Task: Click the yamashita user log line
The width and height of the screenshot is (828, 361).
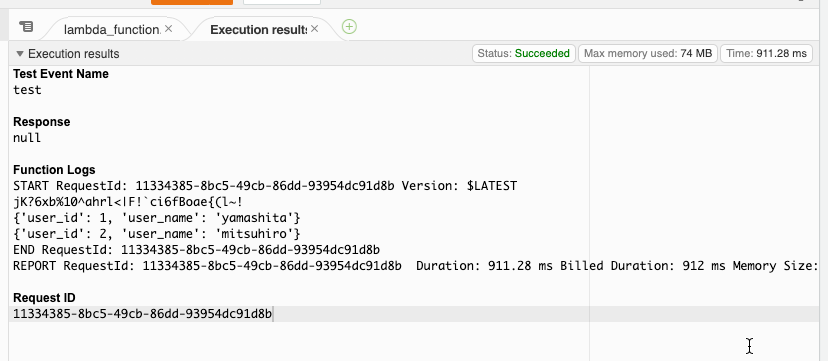Action: [x=157, y=218]
